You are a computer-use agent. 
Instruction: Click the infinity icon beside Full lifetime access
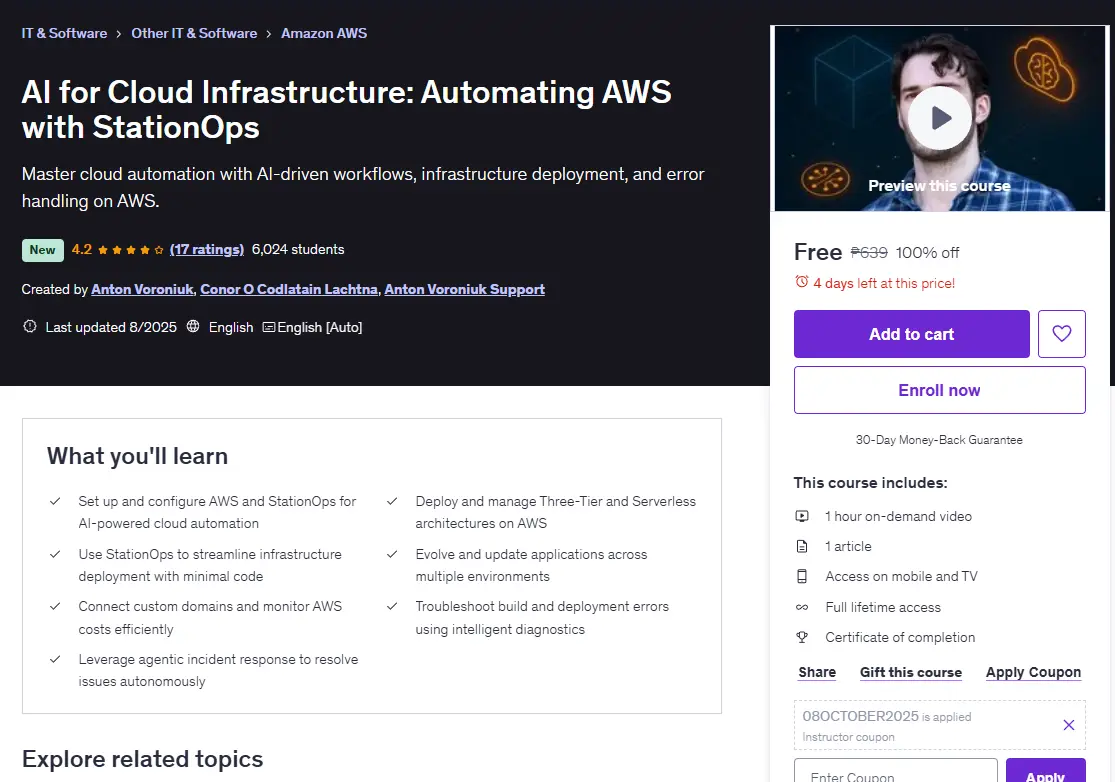[801, 607]
